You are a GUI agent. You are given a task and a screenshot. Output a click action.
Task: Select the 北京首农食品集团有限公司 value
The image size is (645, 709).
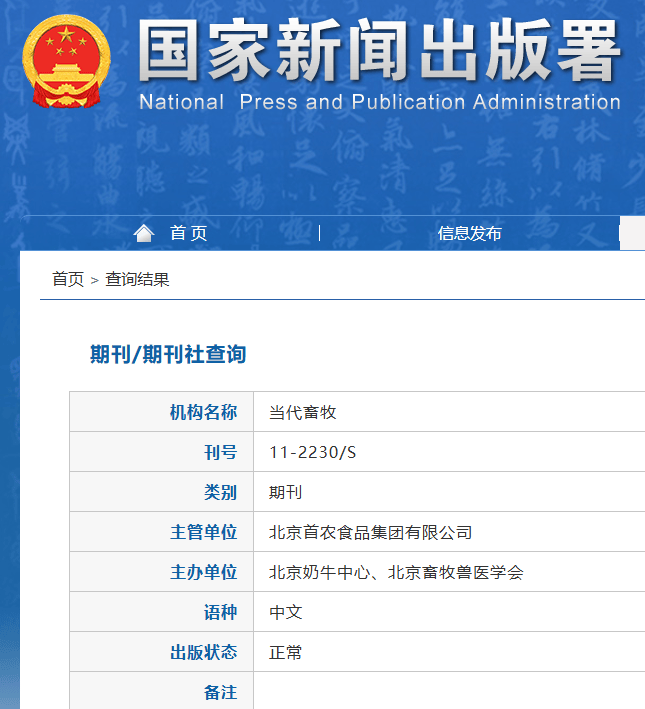[370, 532]
